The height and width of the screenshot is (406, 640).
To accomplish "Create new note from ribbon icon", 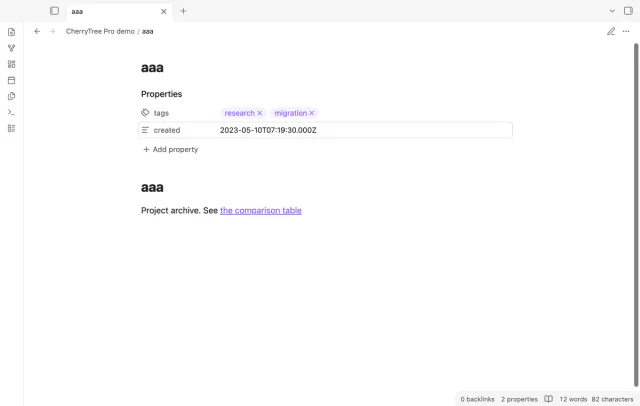I will [x=11, y=32].
